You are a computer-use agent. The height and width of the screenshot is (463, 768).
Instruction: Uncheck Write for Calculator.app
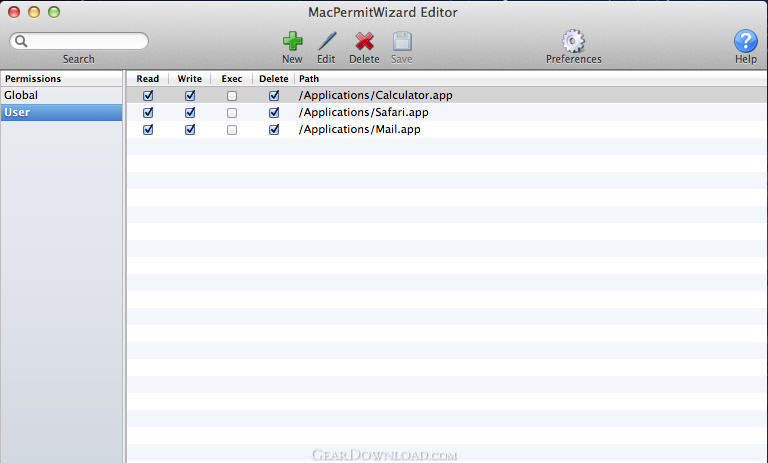(190, 96)
